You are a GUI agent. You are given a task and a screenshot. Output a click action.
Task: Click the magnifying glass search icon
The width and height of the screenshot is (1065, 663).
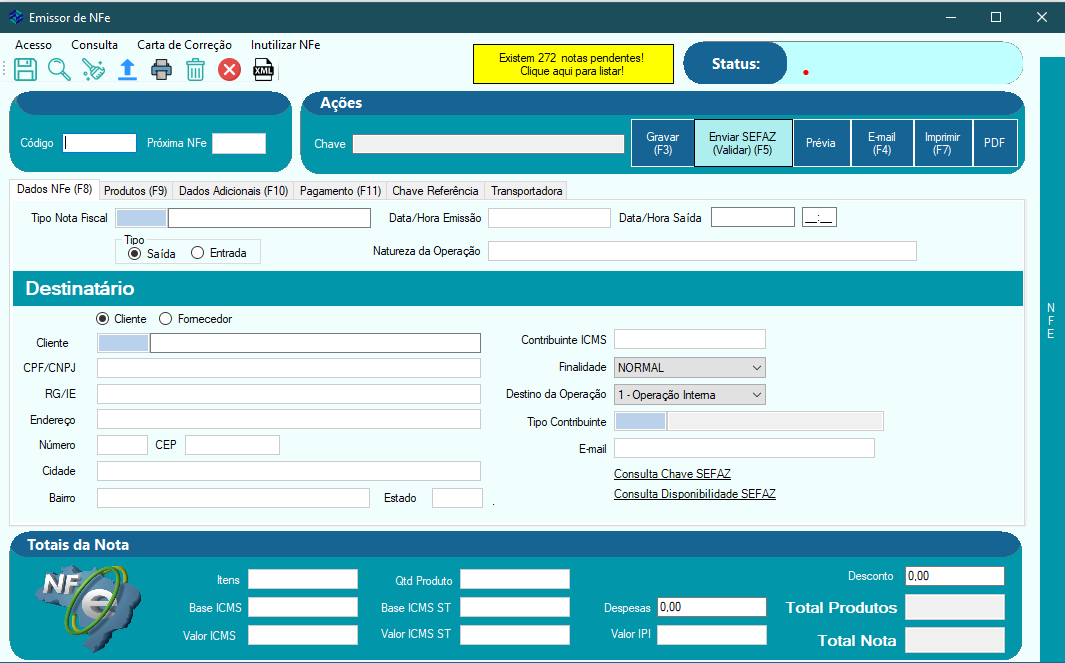[x=59, y=69]
